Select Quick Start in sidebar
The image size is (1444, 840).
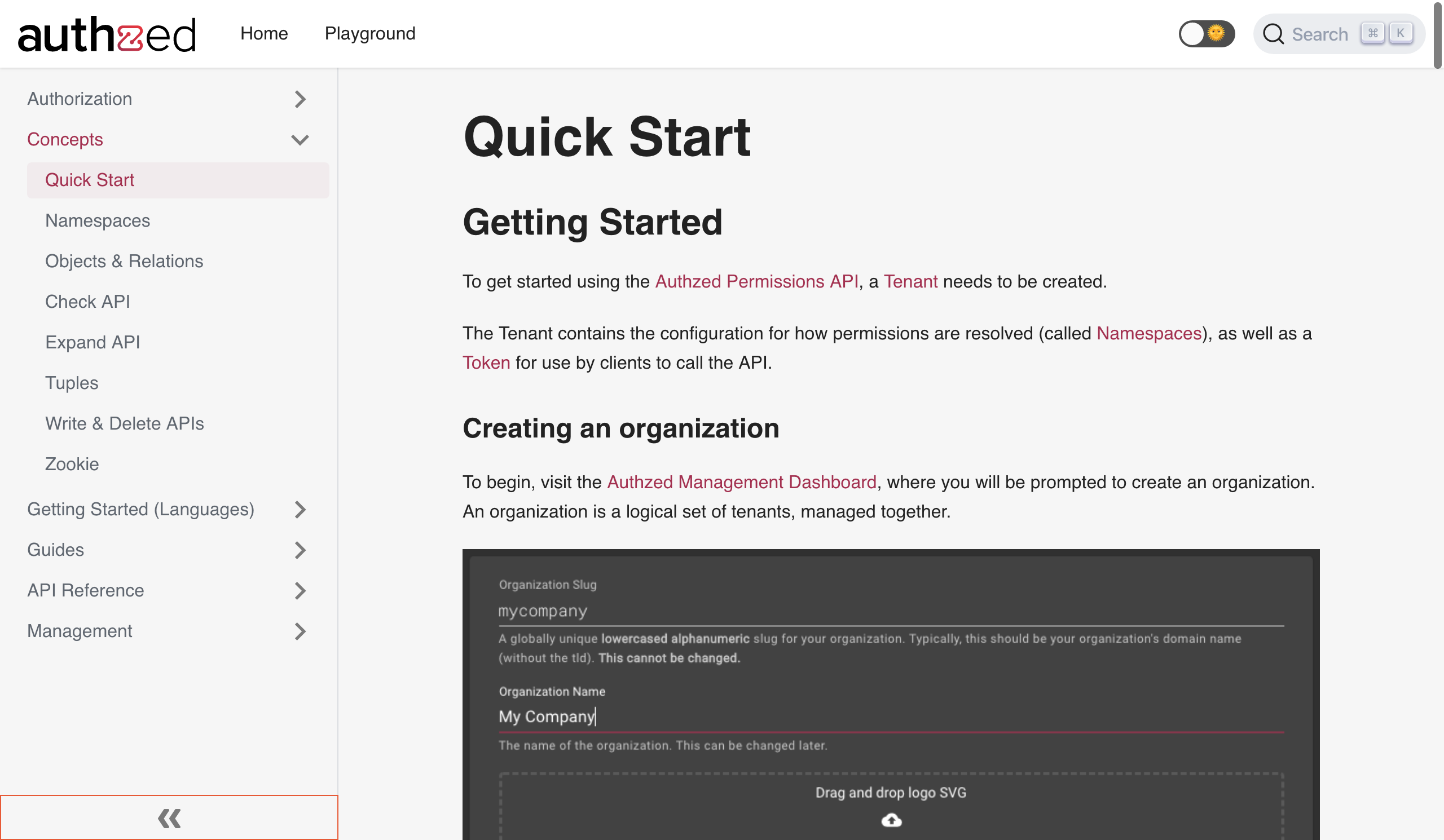click(178, 180)
